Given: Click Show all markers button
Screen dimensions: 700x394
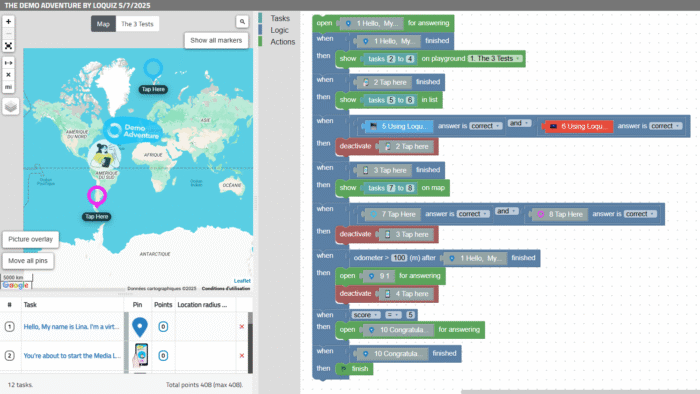Looking at the screenshot, I should click(x=216, y=40).
